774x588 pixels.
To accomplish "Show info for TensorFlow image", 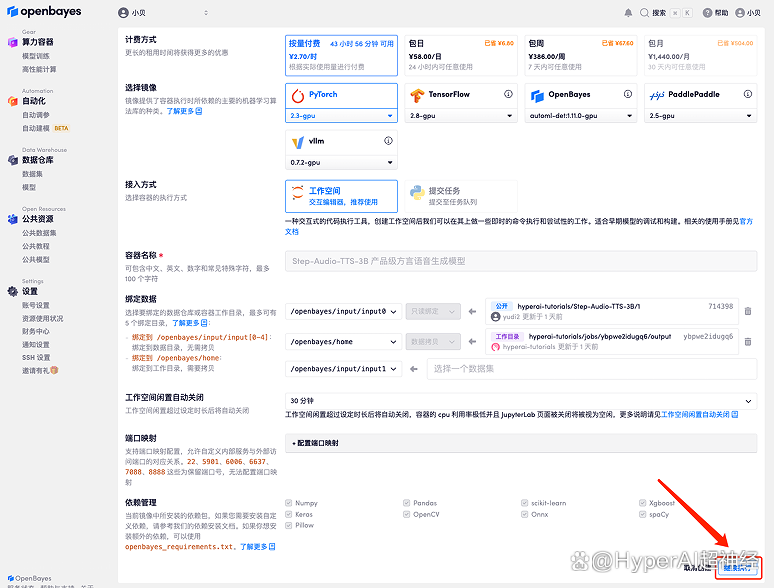I will (x=508, y=94).
